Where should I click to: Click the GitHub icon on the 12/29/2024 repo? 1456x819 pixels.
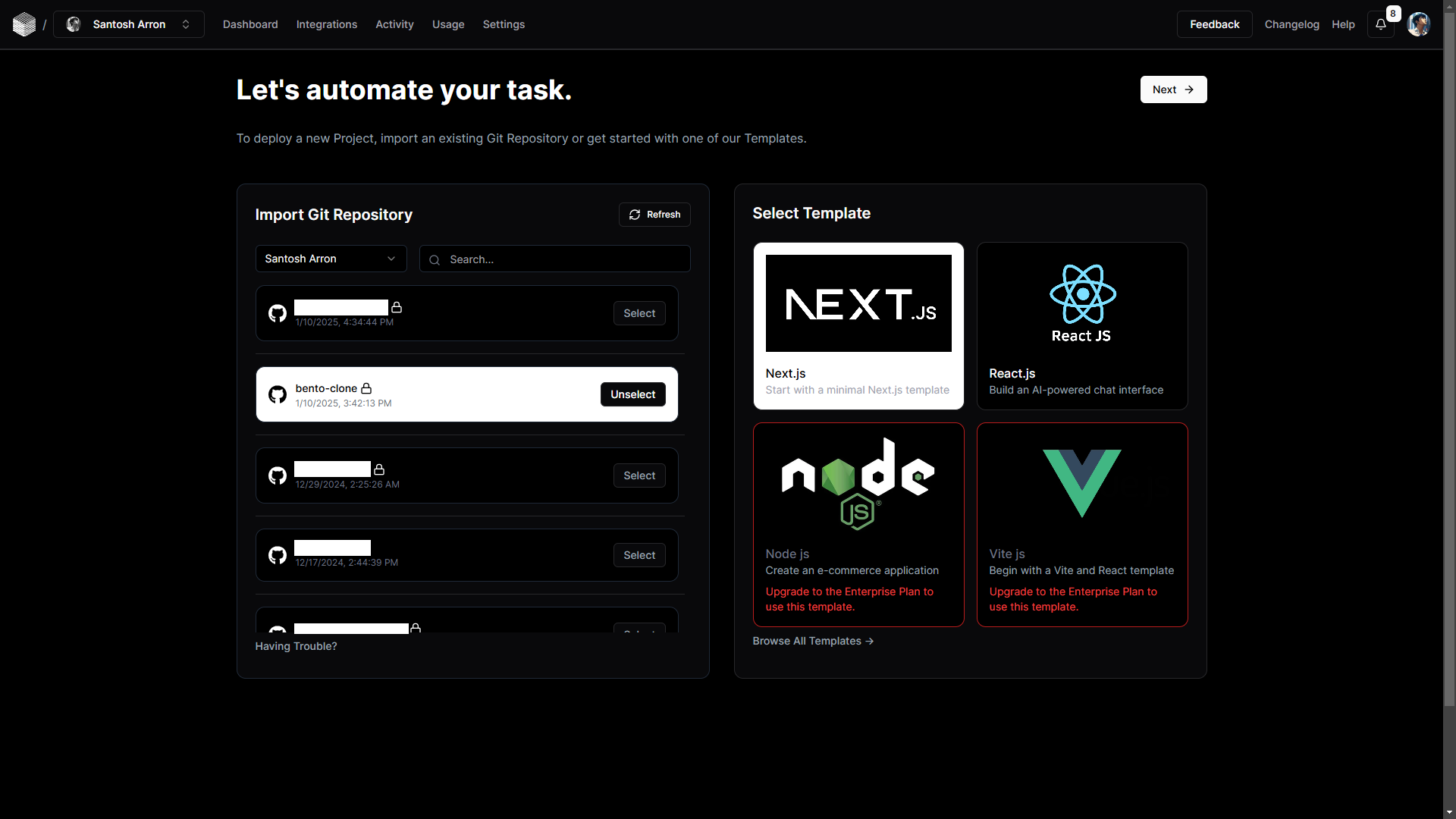point(278,475)
